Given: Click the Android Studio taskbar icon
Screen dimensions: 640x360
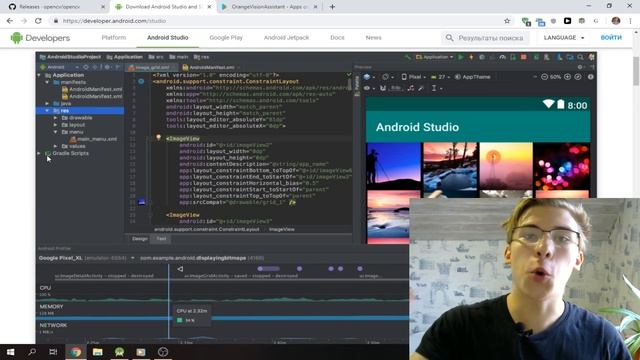Looking at the screenshot, I should (119, 352).
